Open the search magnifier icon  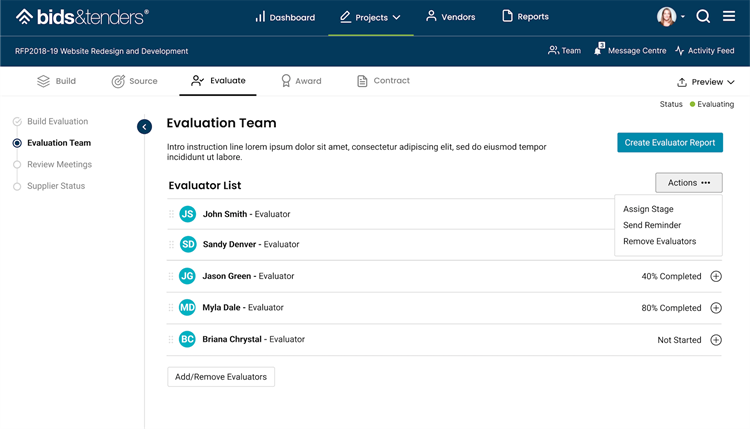703,16
